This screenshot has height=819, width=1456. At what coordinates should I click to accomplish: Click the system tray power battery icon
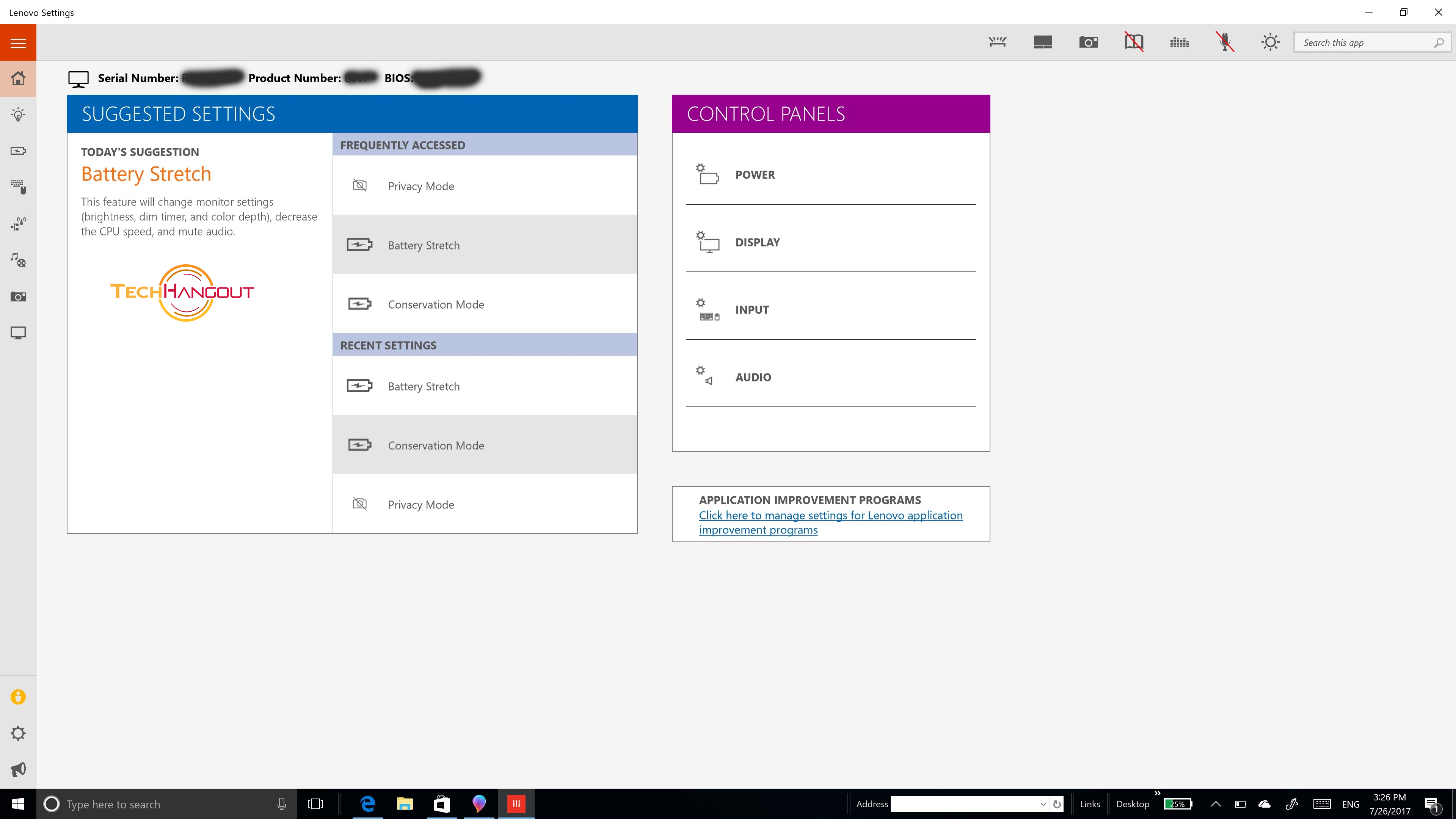pos(1240,804)
